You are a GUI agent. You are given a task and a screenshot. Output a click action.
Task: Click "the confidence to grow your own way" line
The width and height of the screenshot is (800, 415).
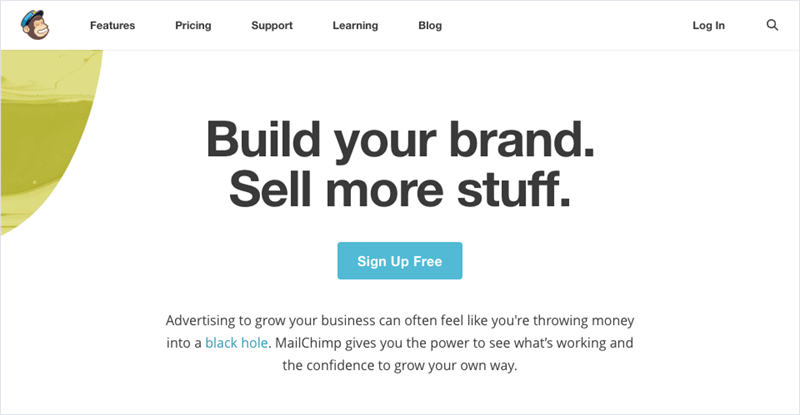400,366
